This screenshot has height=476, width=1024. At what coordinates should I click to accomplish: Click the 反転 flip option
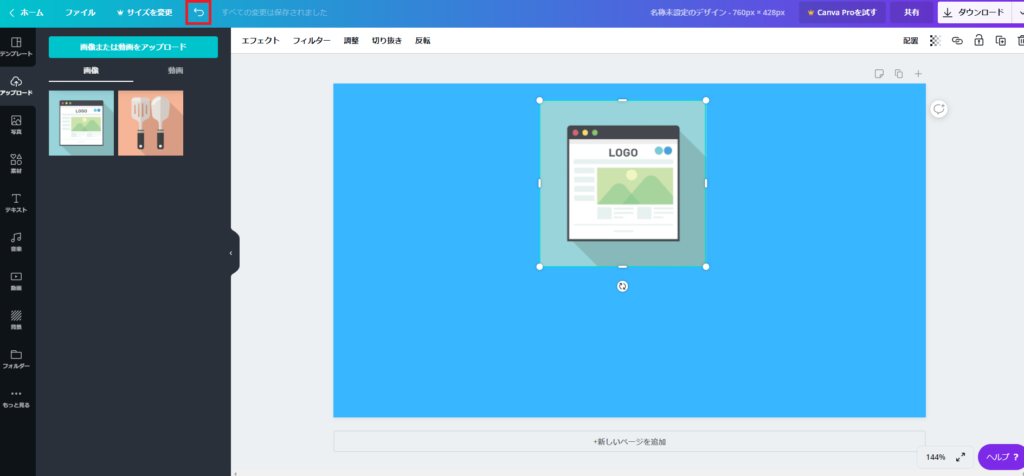[x=423, y=40]
